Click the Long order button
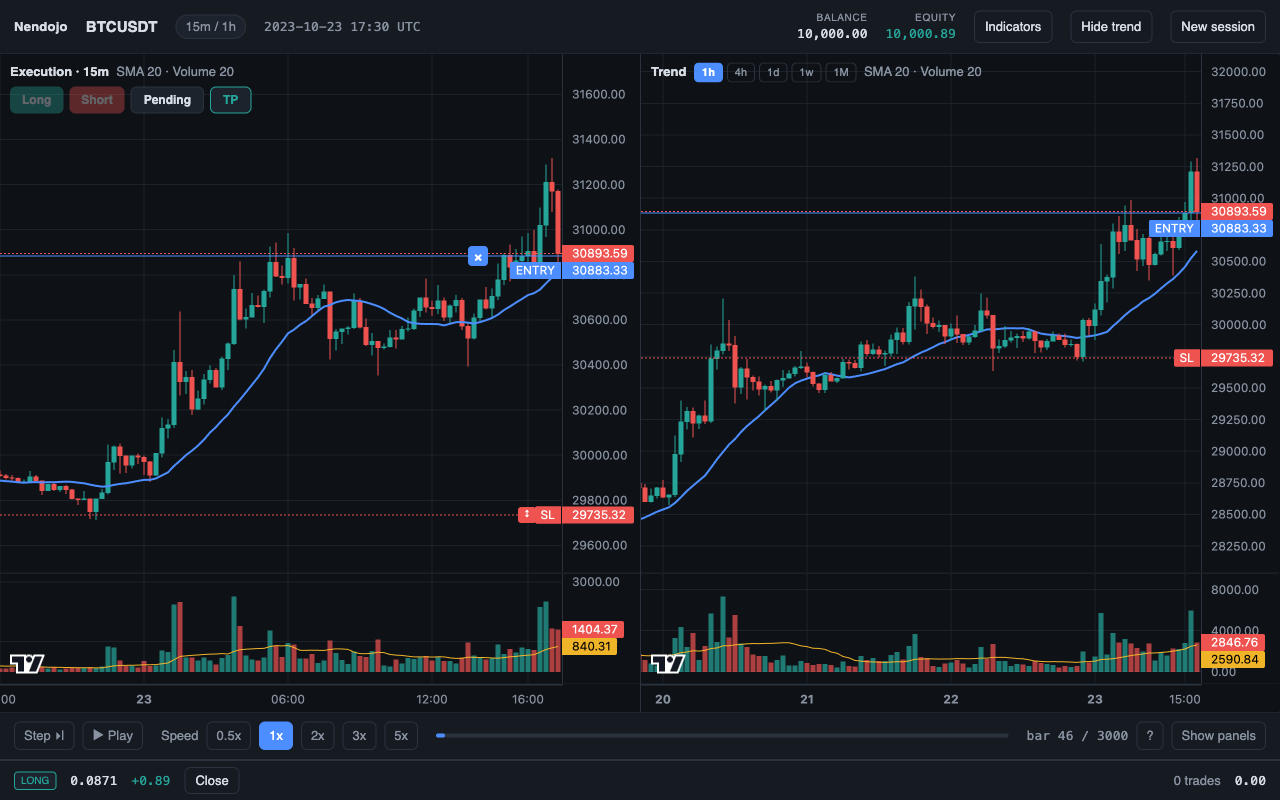The height and width of the screenshot is (800, 1280). (37, 100)
